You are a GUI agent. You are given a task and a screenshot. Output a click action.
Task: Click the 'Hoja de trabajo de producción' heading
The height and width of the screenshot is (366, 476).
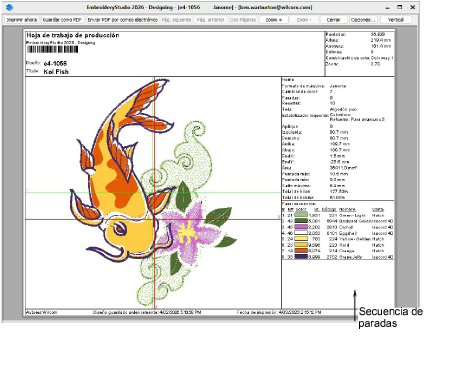pyautogui.click(x=73, y=35)
